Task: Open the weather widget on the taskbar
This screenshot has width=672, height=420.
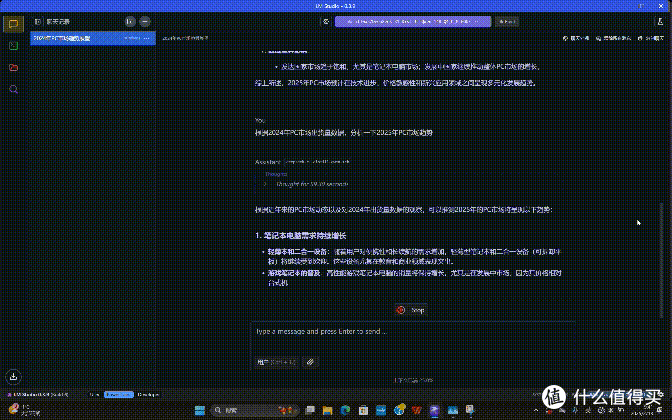Action: 24,410
